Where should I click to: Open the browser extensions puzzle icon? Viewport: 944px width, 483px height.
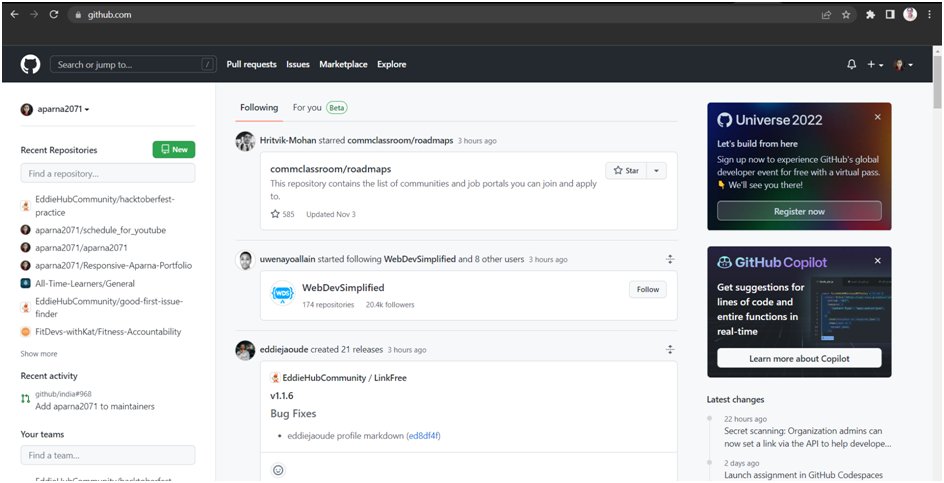pyautogui.click(x=870, y=15)
